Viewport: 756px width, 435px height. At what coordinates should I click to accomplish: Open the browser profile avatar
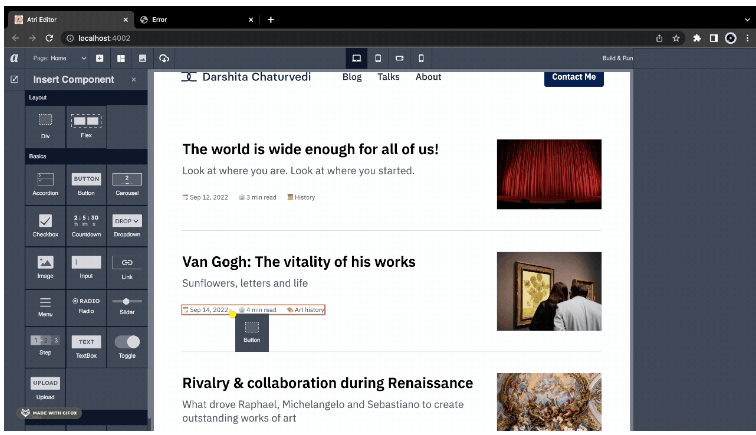(x=730, y=38)
